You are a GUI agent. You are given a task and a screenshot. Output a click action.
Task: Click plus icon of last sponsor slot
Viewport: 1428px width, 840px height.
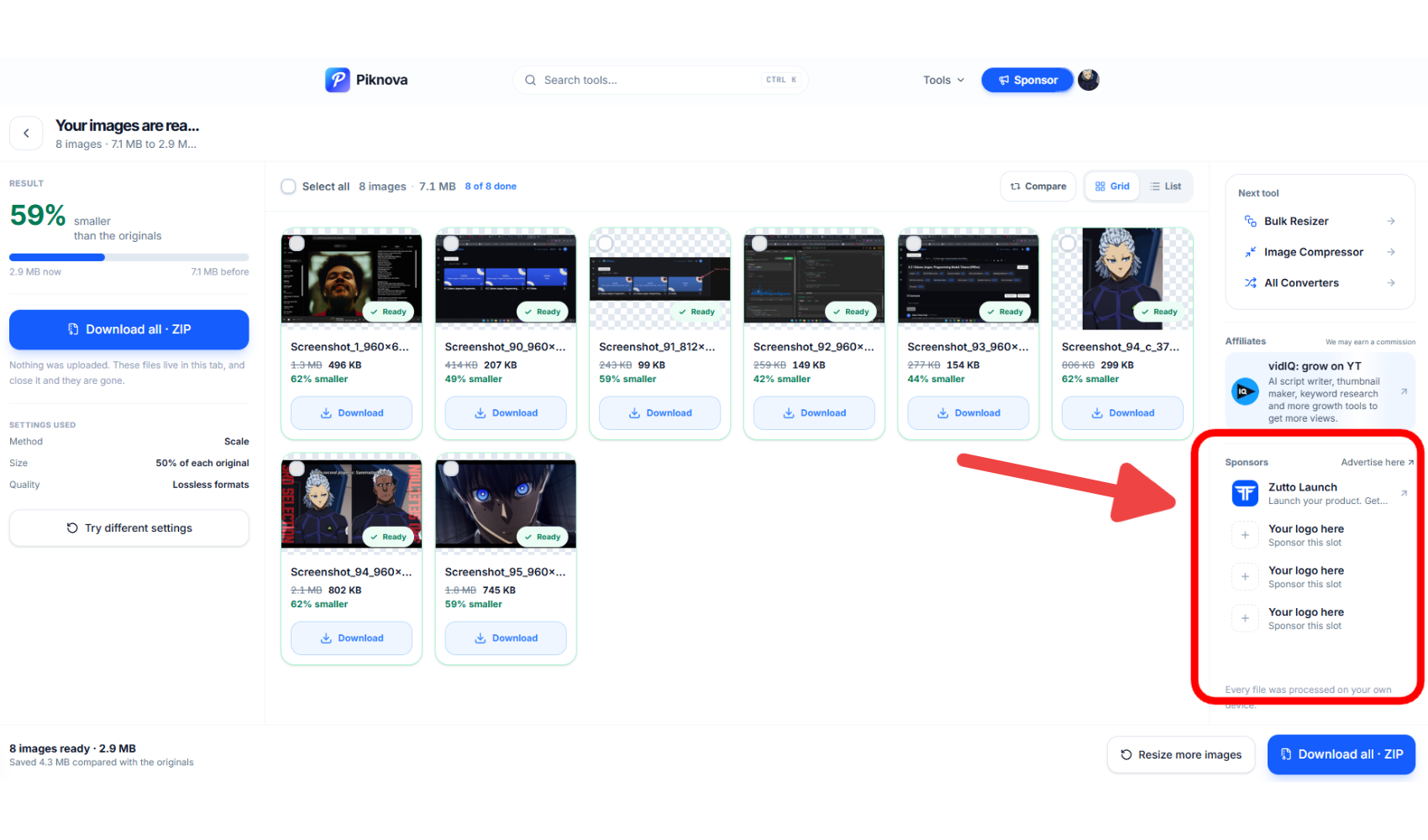click(x=1245, y=618)
